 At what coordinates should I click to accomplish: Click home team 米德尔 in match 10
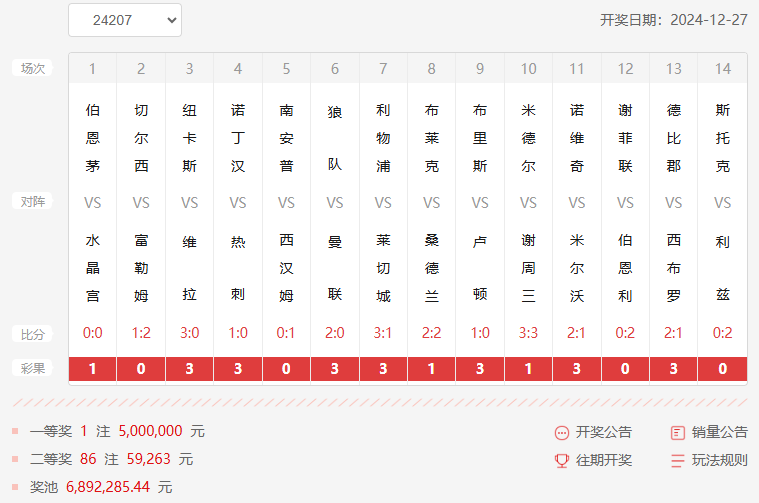[528, 138]
